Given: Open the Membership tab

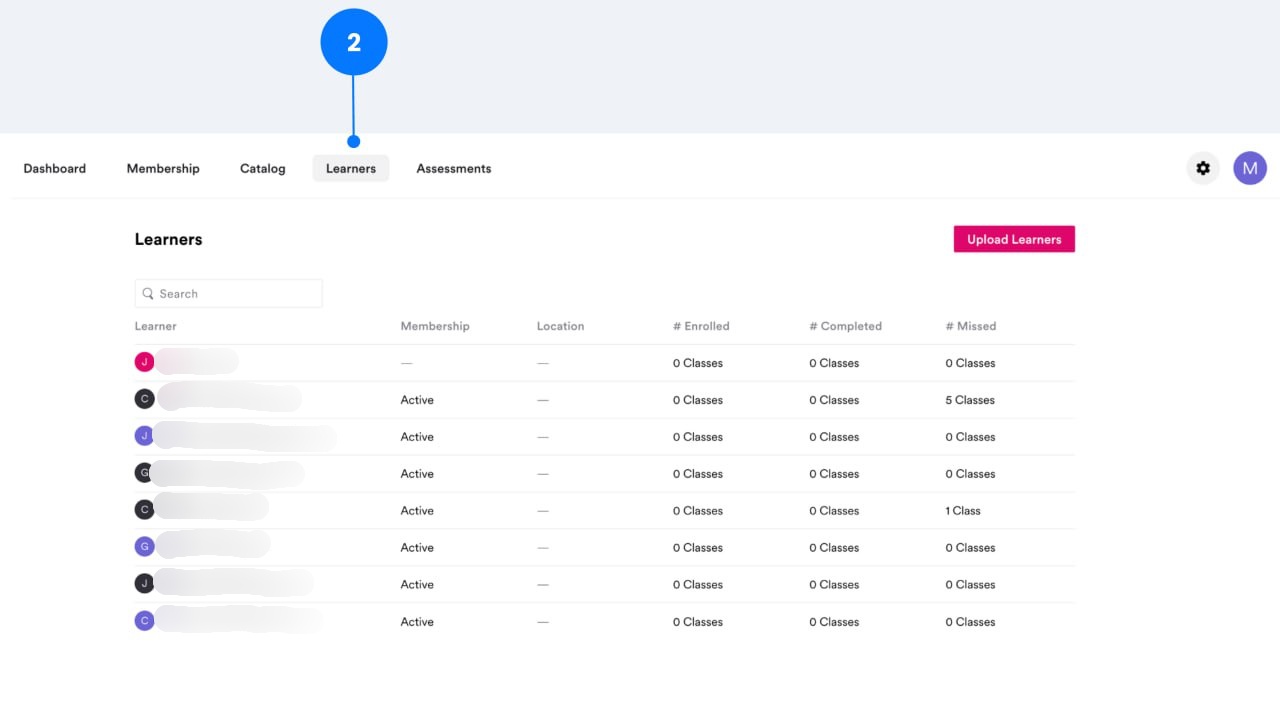Looking at the screenshot, I should pos(163,168).
